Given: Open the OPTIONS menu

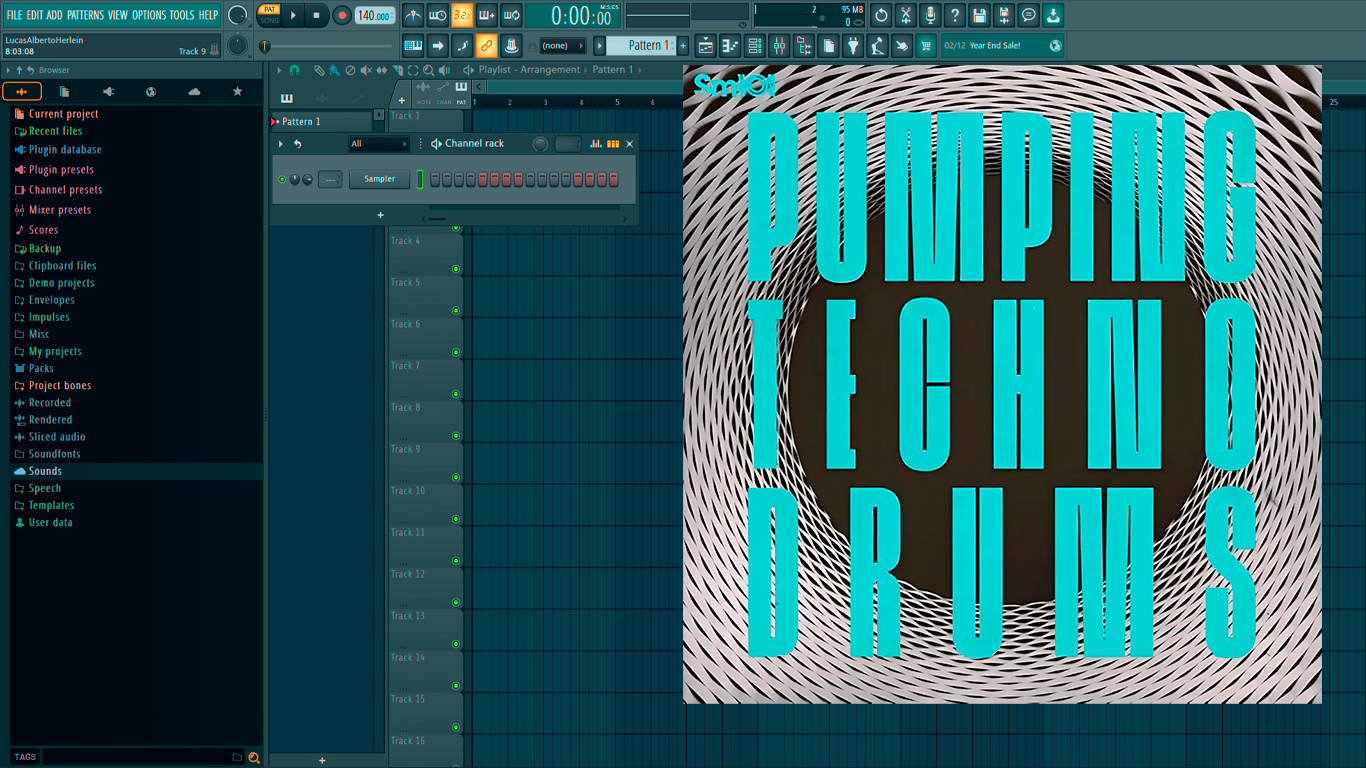Looking at the screenshot, I should click(149, 15).
